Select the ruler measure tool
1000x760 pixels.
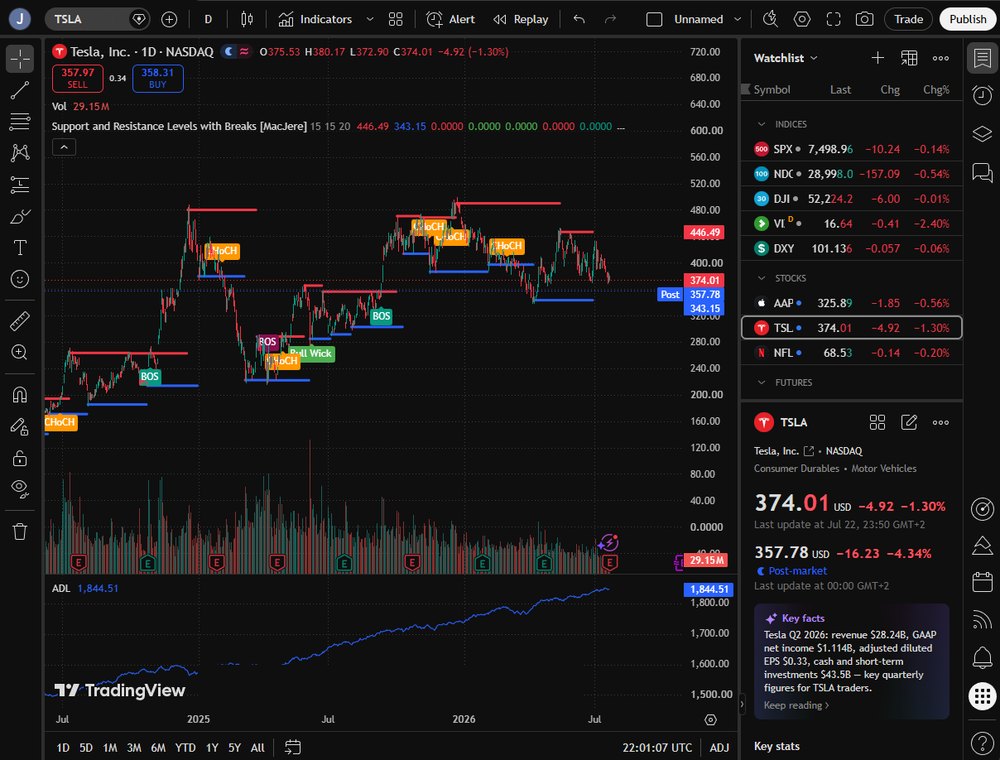(20, 321)
